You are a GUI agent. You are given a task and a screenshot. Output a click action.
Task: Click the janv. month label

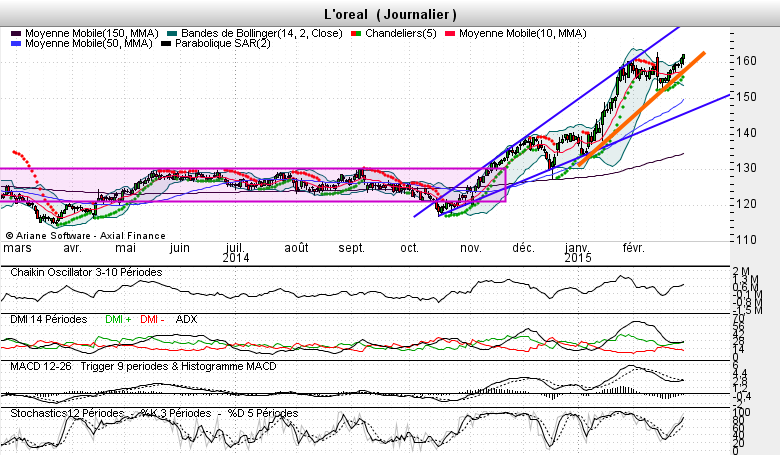click(x=577, y=248)
